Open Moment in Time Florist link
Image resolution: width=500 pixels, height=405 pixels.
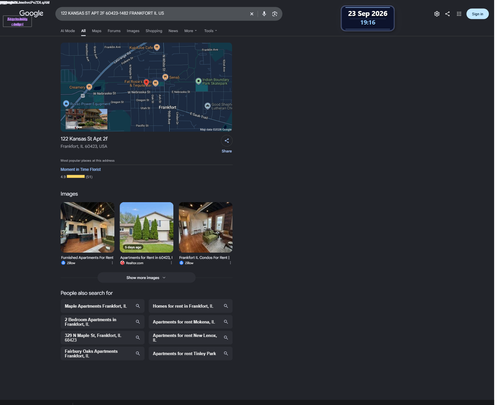80,169
